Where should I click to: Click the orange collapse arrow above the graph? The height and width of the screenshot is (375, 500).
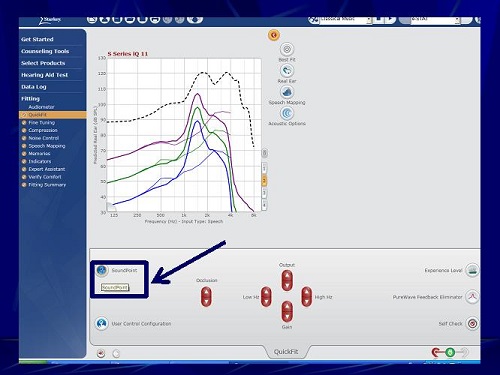(x=274, y=35)
